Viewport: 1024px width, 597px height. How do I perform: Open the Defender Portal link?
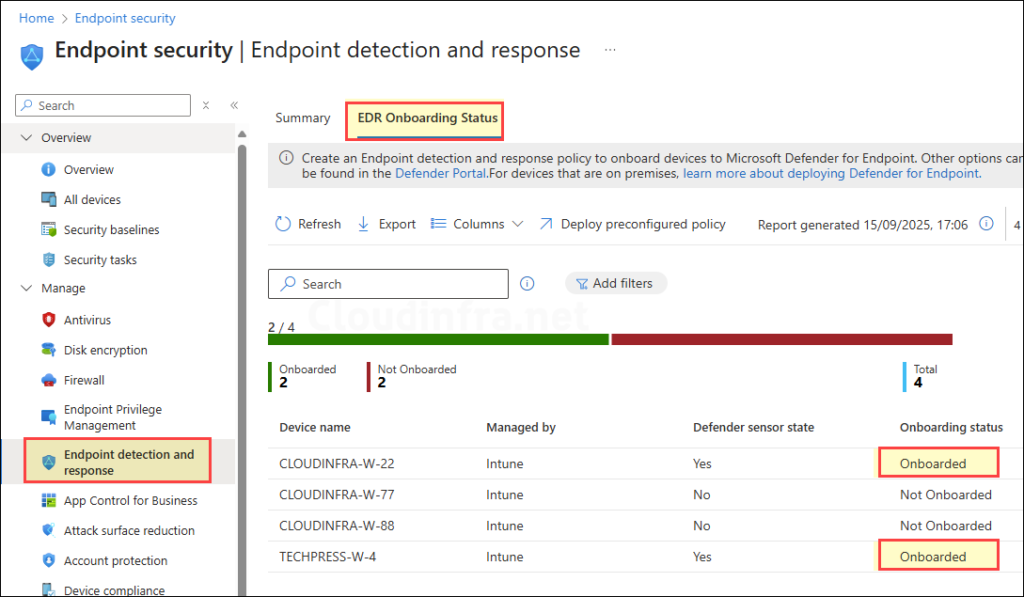(441, 173)
